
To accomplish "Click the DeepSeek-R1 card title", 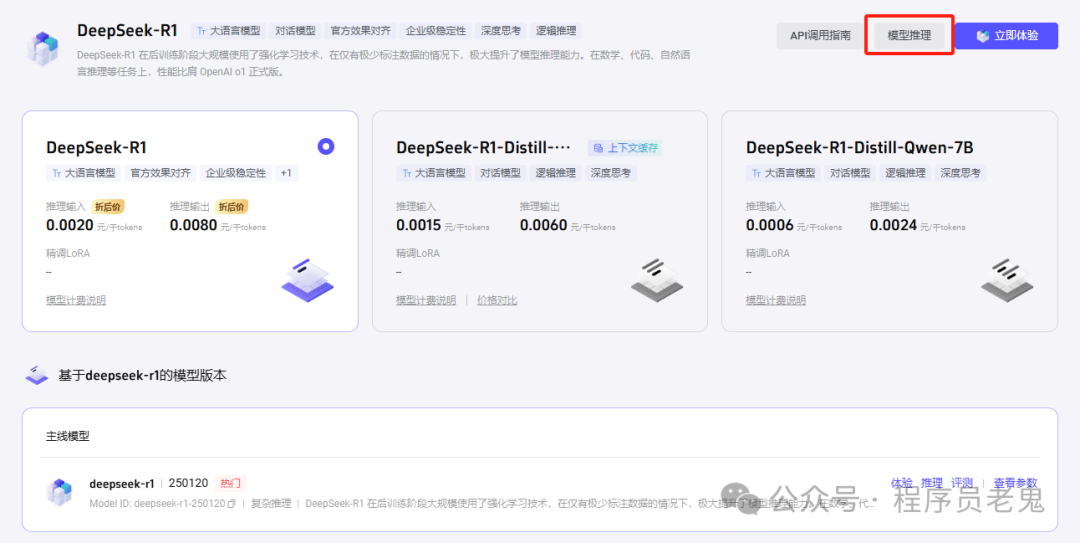I will point(96,147).
